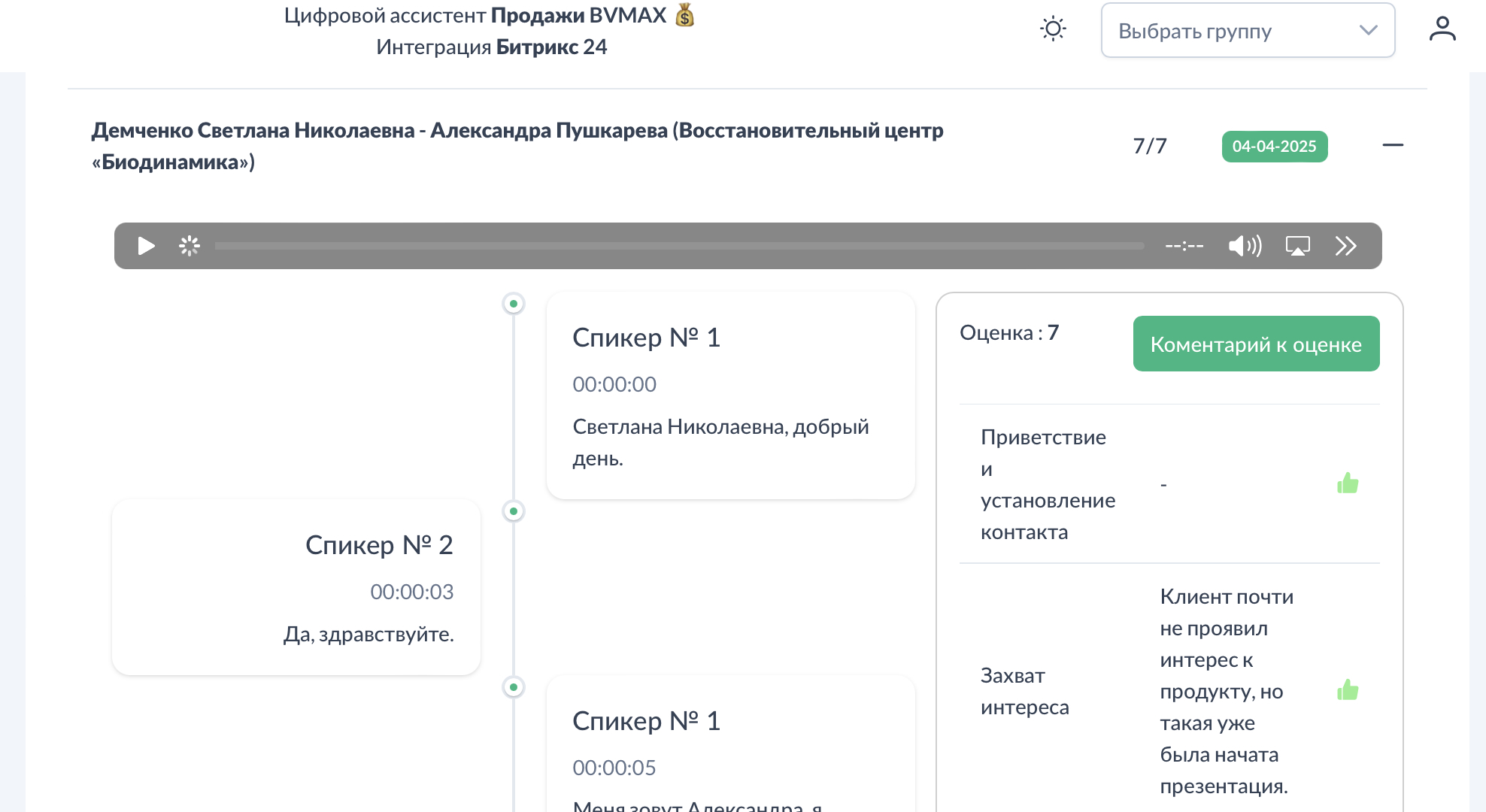Image resolution: width=1486 pixels, height=812 pixels.
Task: Collapse the Демченко call record
Action: [1393, 145]
